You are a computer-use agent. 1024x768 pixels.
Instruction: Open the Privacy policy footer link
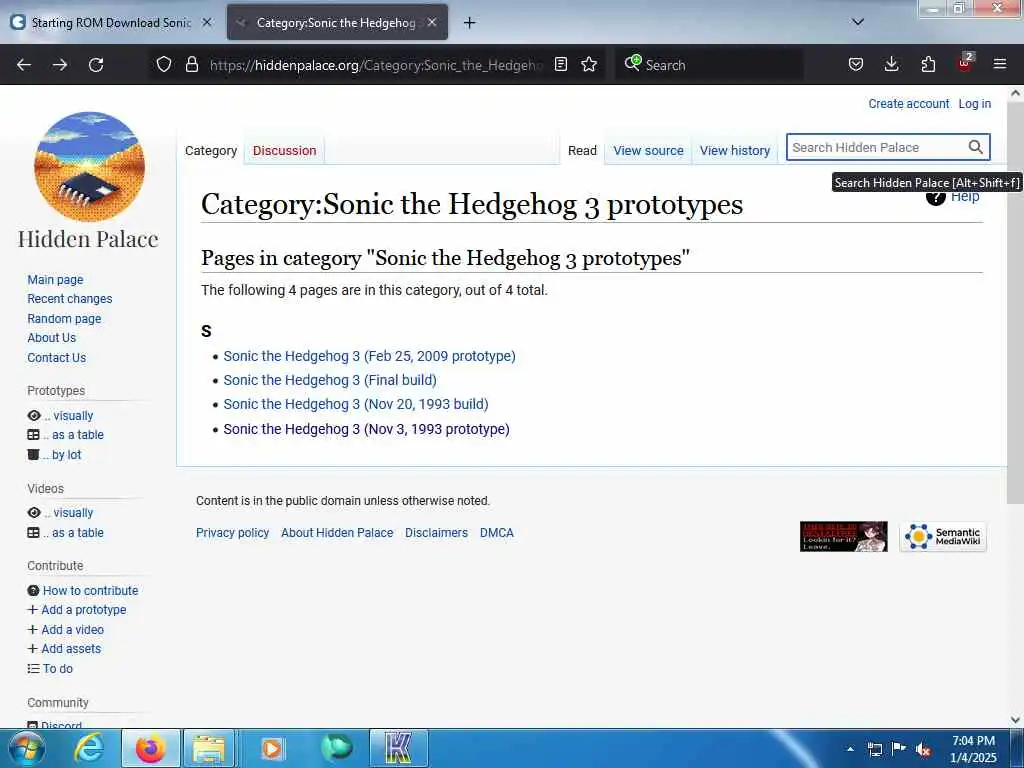click(232, 533)
